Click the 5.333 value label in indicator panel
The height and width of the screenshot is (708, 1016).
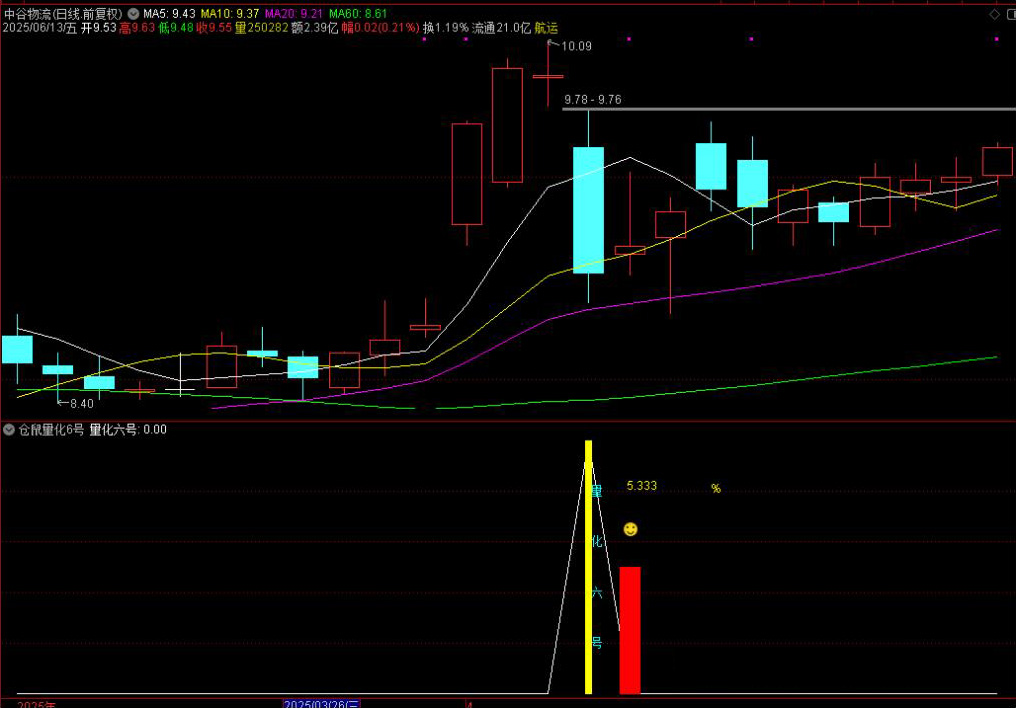[641, 486]
